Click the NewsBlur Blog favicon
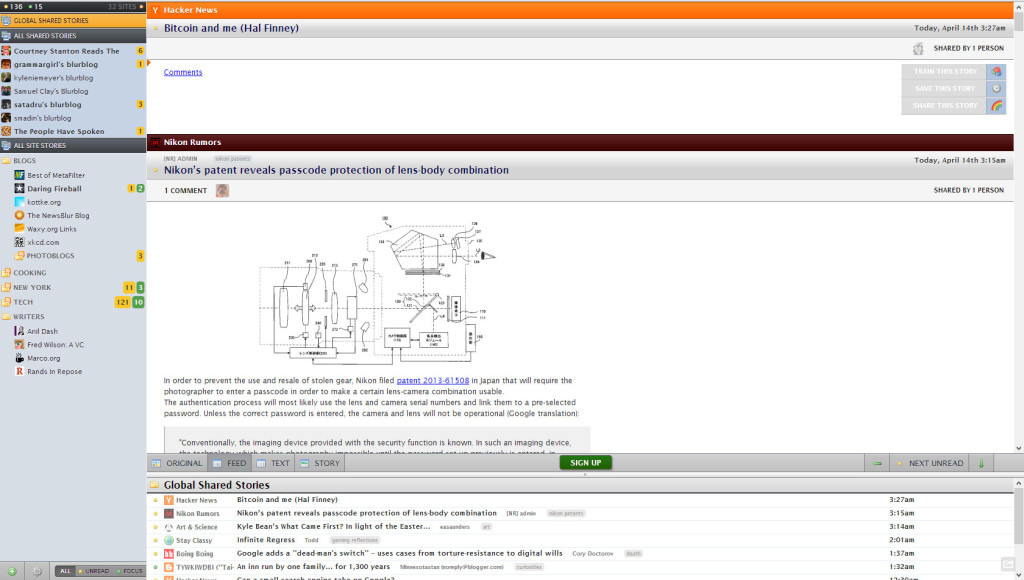The width and height of the screenshot is (1024, 580). click(19, 215)
